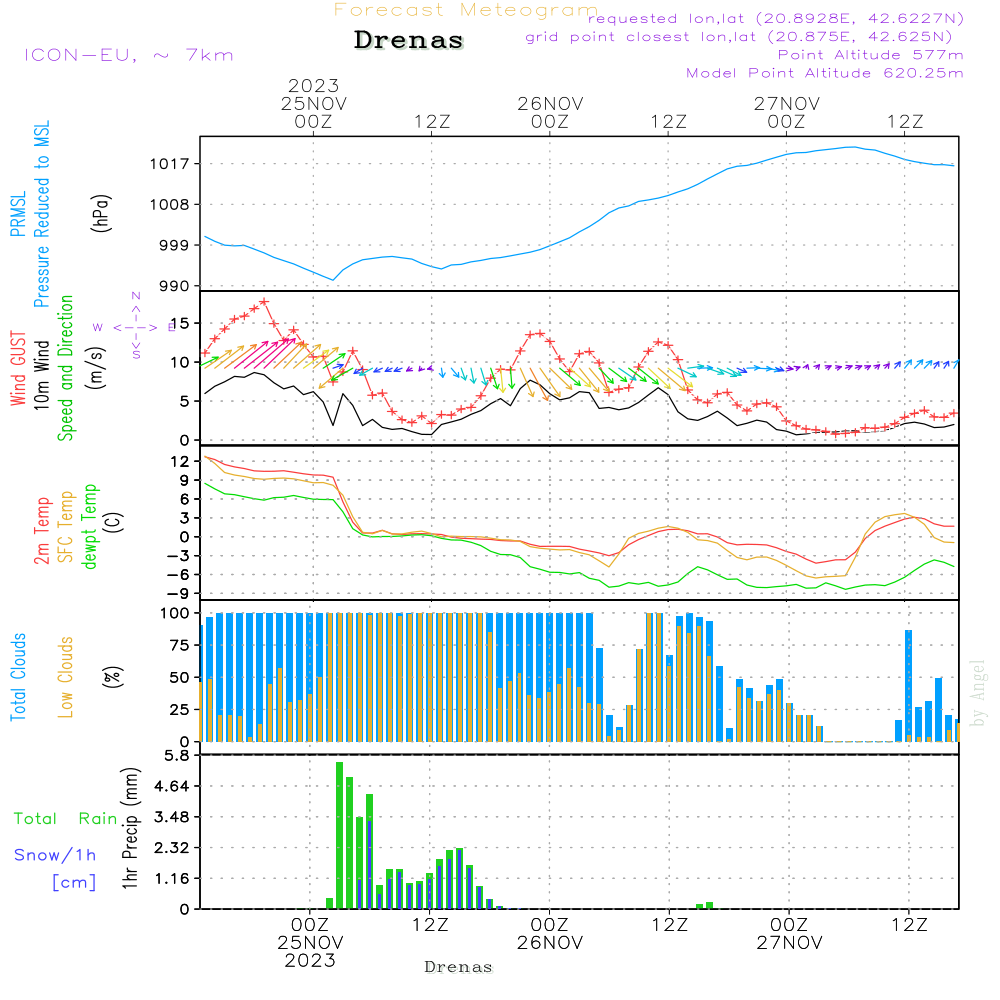Image resolution: width=1000 pixels, height=1000 pixels.
Task: Select the blue "Total Clouds" label
Action: (x=18, y=677)
